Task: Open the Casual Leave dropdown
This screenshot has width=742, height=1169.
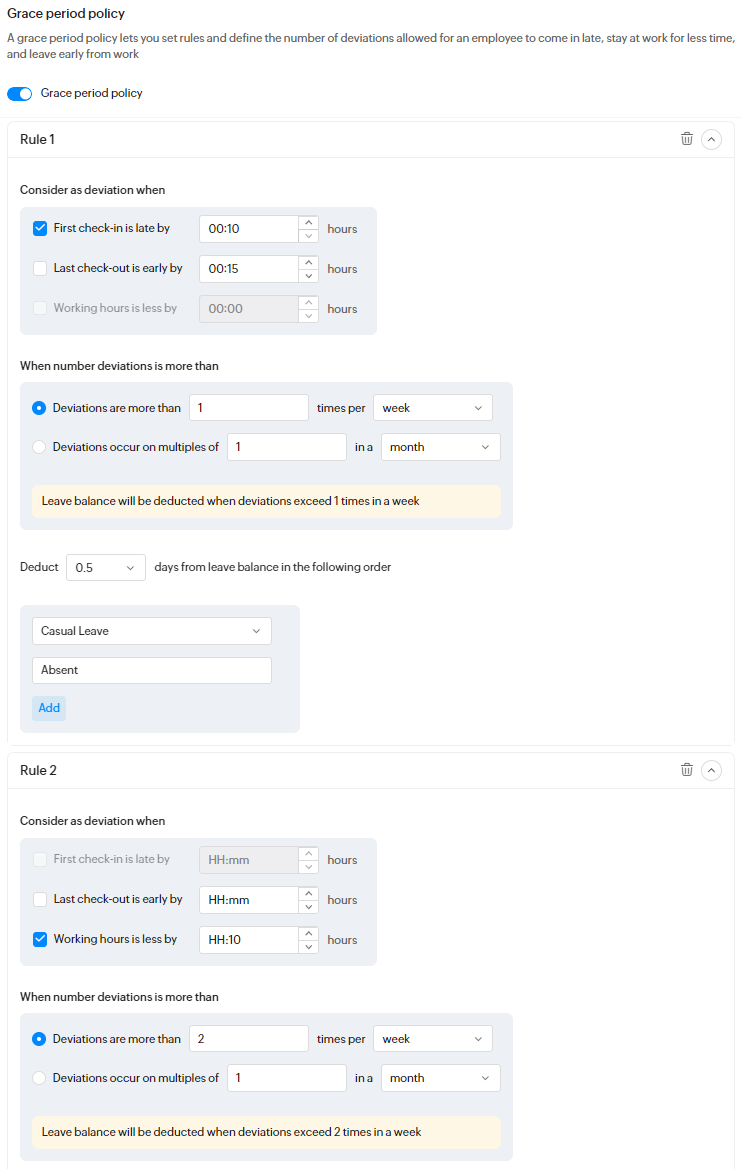Action: (x=151, y=631)
